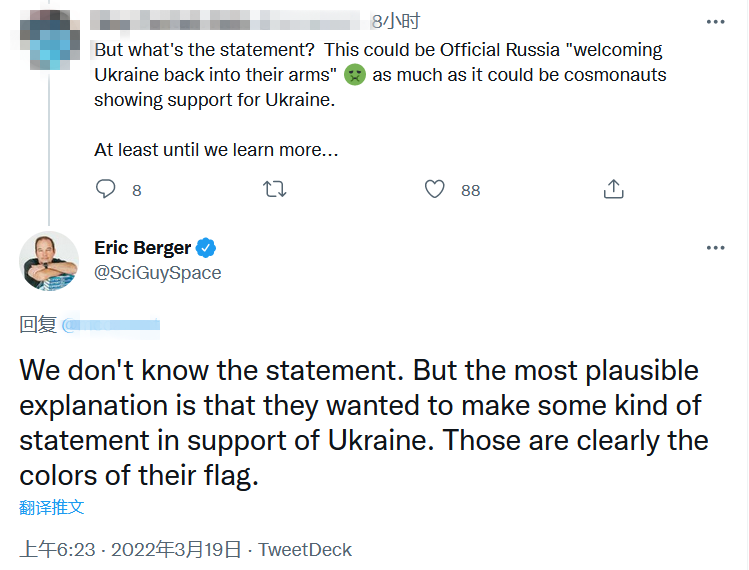Click the 8小时 timestamp on top tweet
The image size is (749, 570).
click(x=395, y=21)
